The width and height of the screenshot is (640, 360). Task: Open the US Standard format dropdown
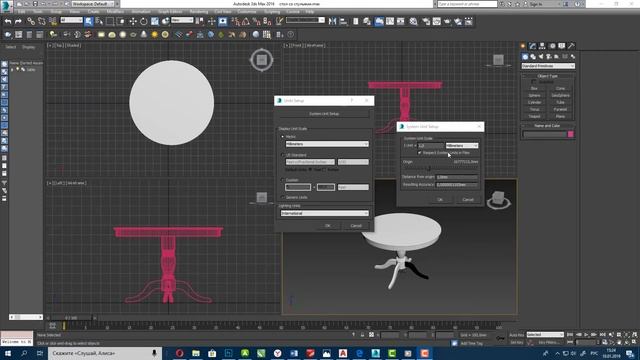pos(310,162)
